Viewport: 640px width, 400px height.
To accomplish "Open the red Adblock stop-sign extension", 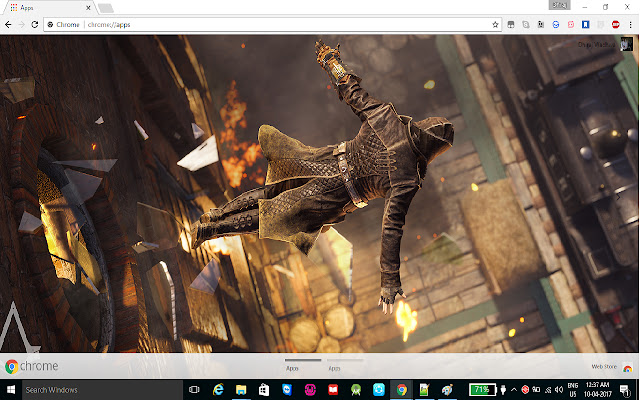I will point(616,25).
